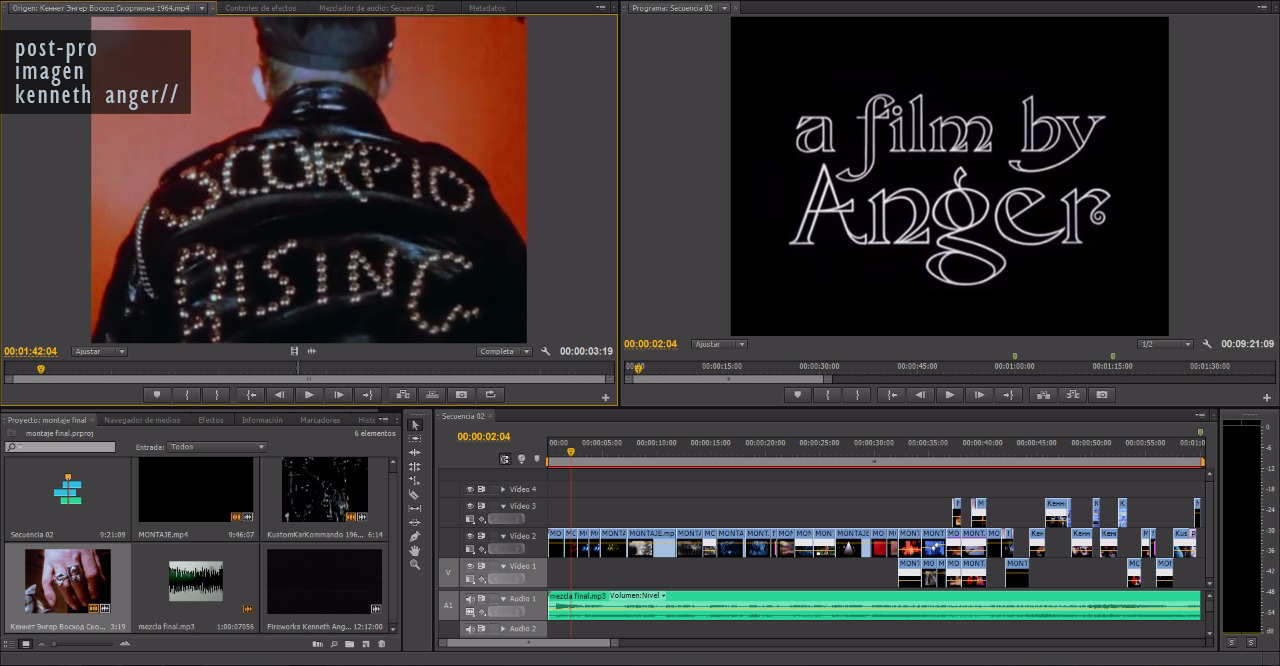
Task: Collapse the Vídeo 1 track
Action: click(503, 566)
